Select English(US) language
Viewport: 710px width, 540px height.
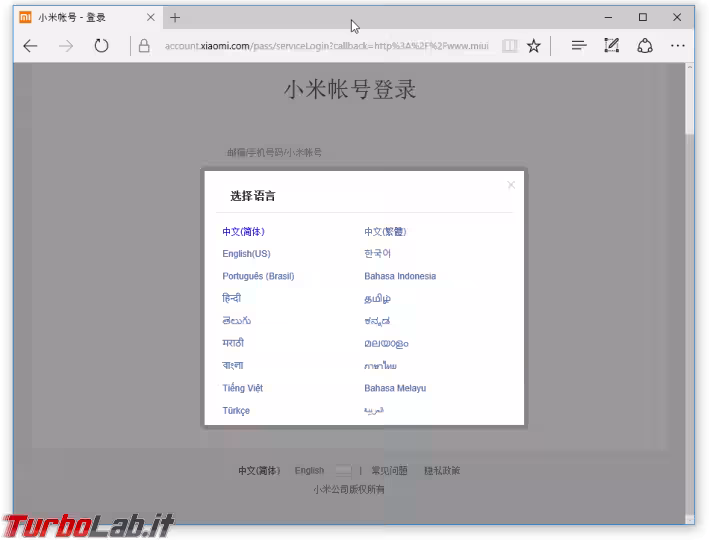(246, 254)
